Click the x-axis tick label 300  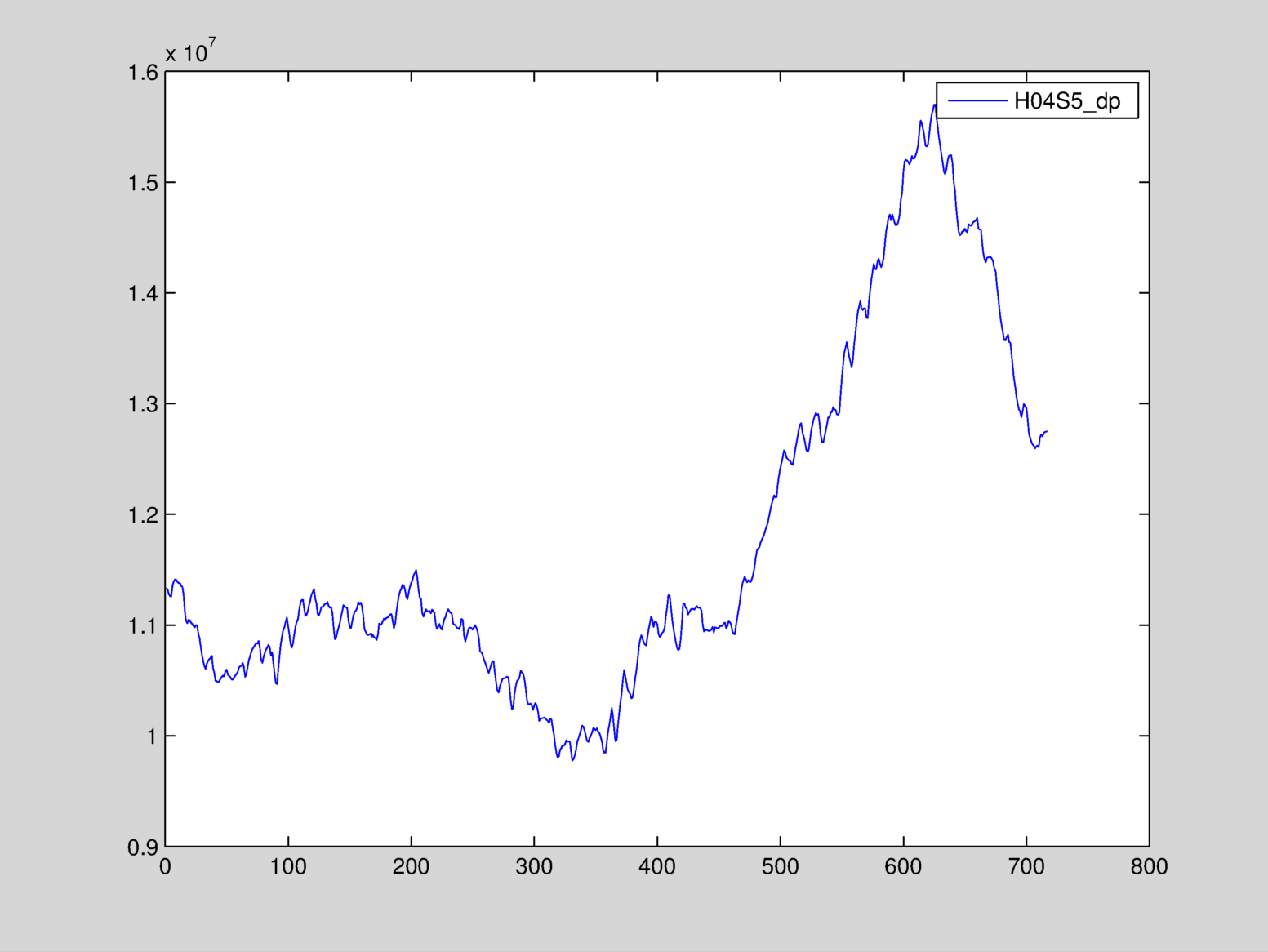534,867
